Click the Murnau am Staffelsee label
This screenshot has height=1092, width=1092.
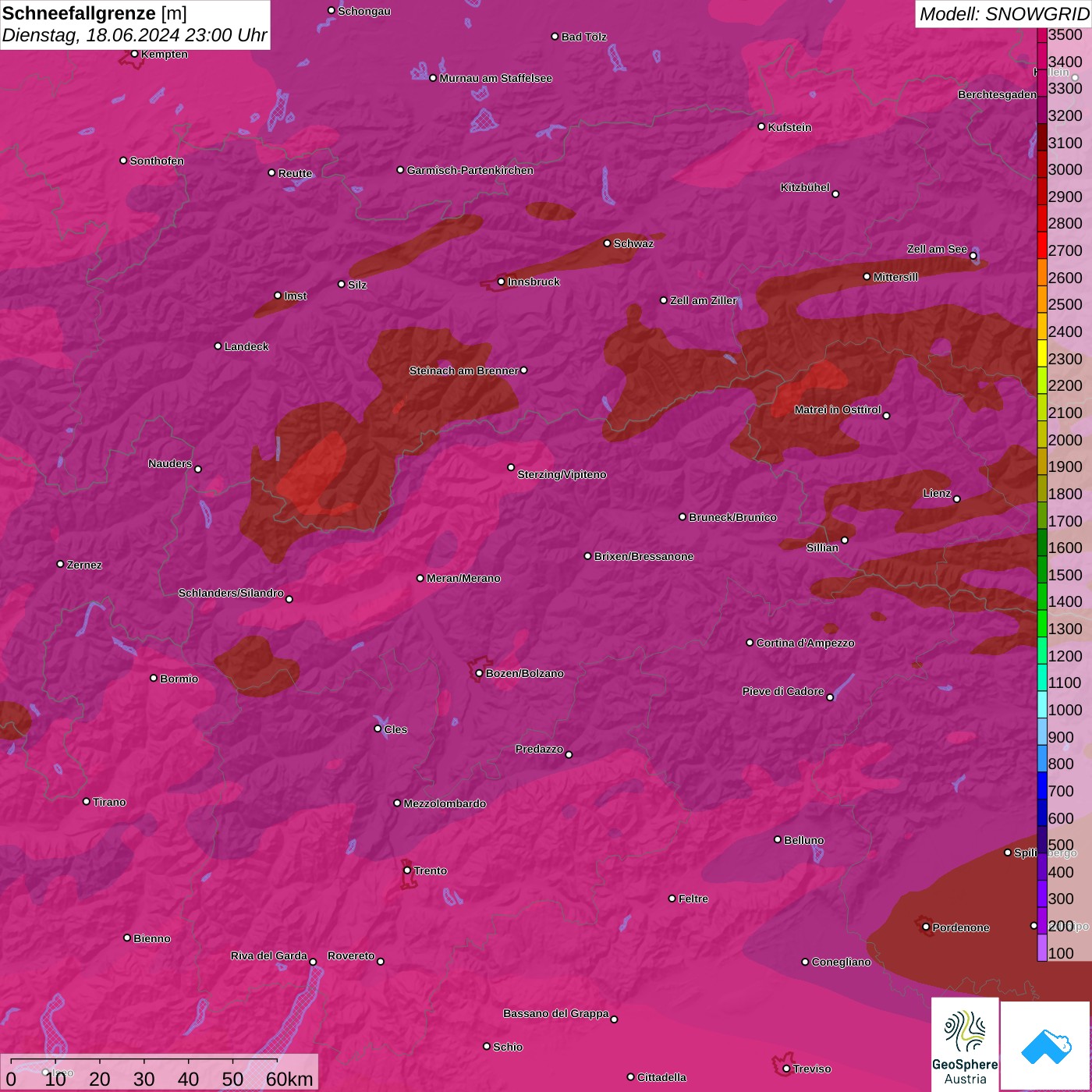(496, 78)
